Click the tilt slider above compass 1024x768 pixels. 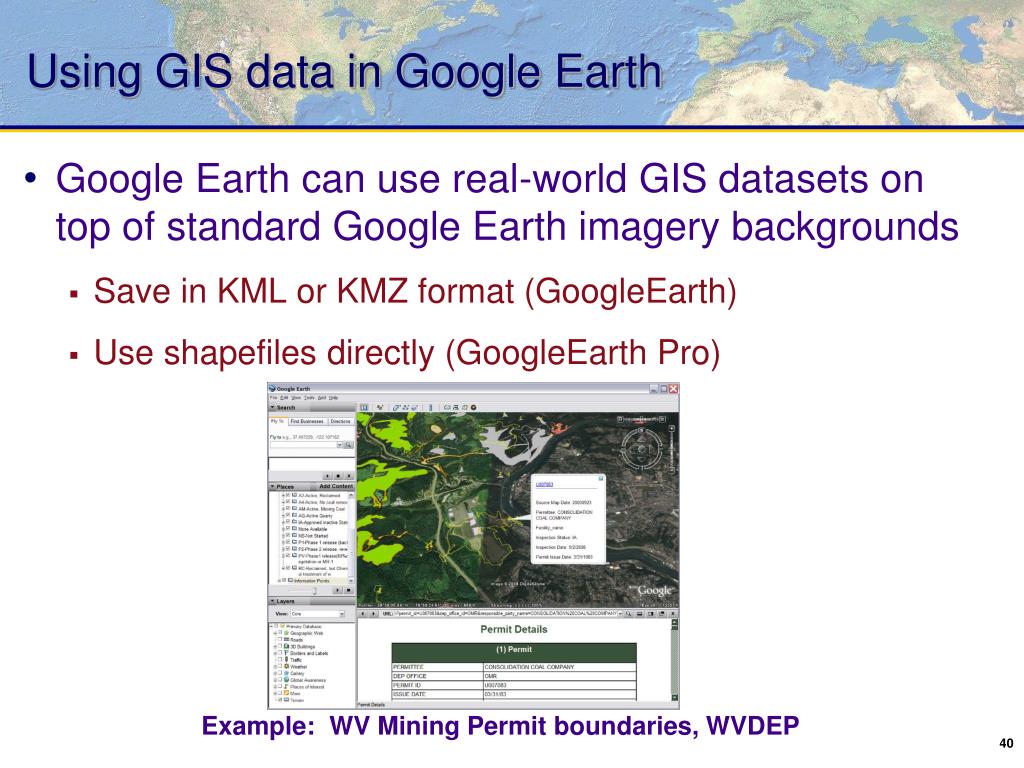[641, 419]
